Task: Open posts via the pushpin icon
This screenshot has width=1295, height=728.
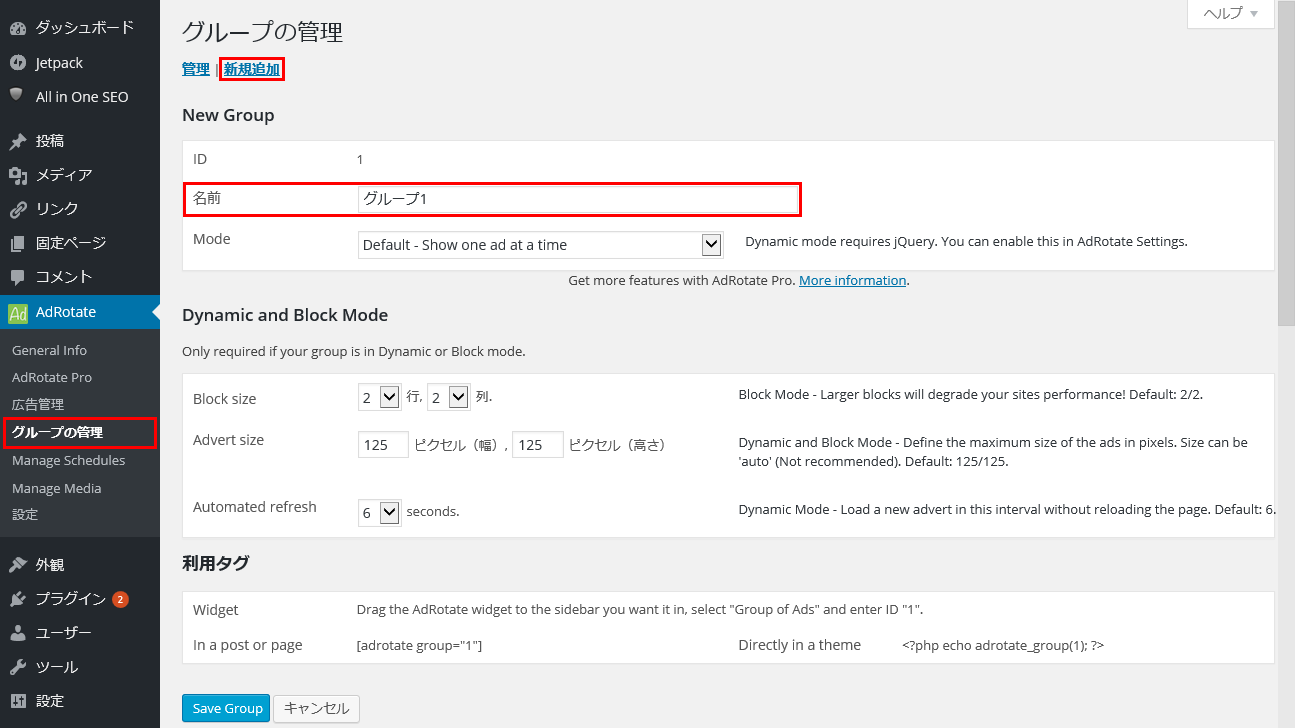Action: (x=18, y=141)
